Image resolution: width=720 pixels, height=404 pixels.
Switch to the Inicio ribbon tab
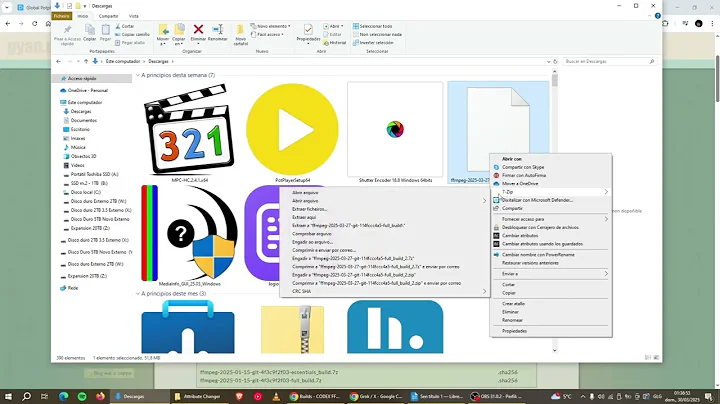[83, 16]
